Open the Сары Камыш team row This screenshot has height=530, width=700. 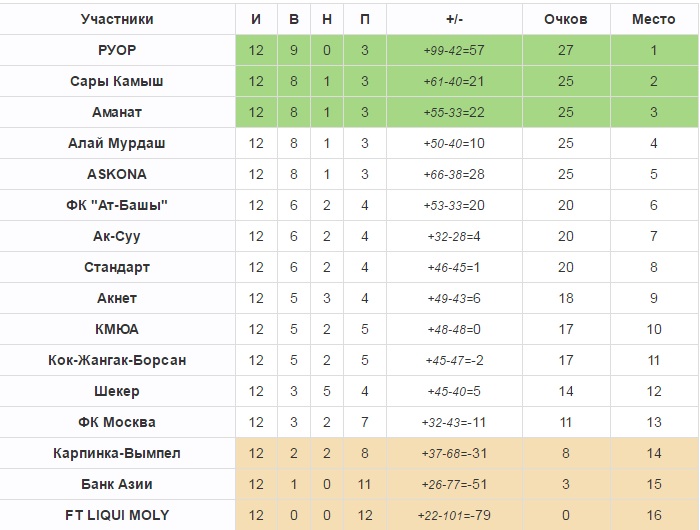117,81
